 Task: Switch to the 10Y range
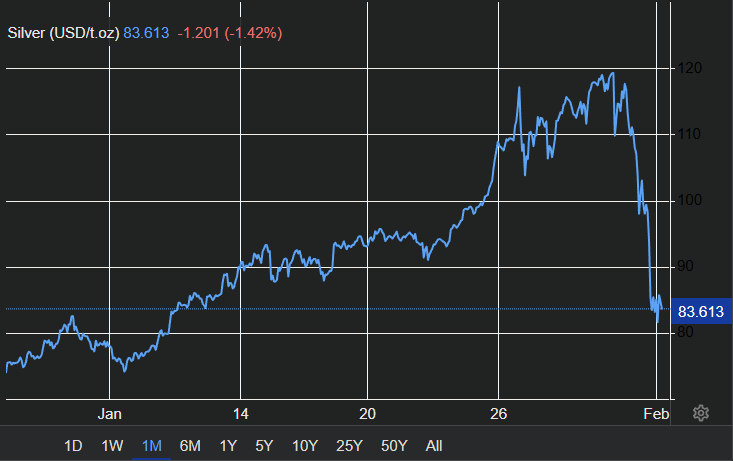(x=305, y=446)
